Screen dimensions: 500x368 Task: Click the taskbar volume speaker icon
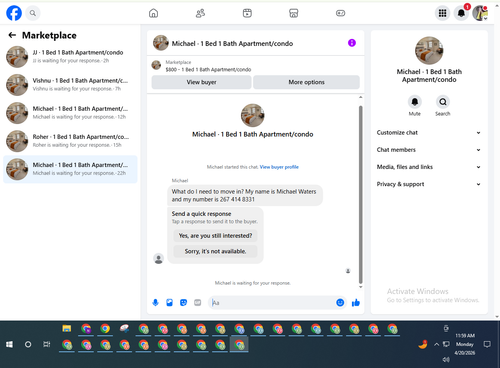click(446, 359)
